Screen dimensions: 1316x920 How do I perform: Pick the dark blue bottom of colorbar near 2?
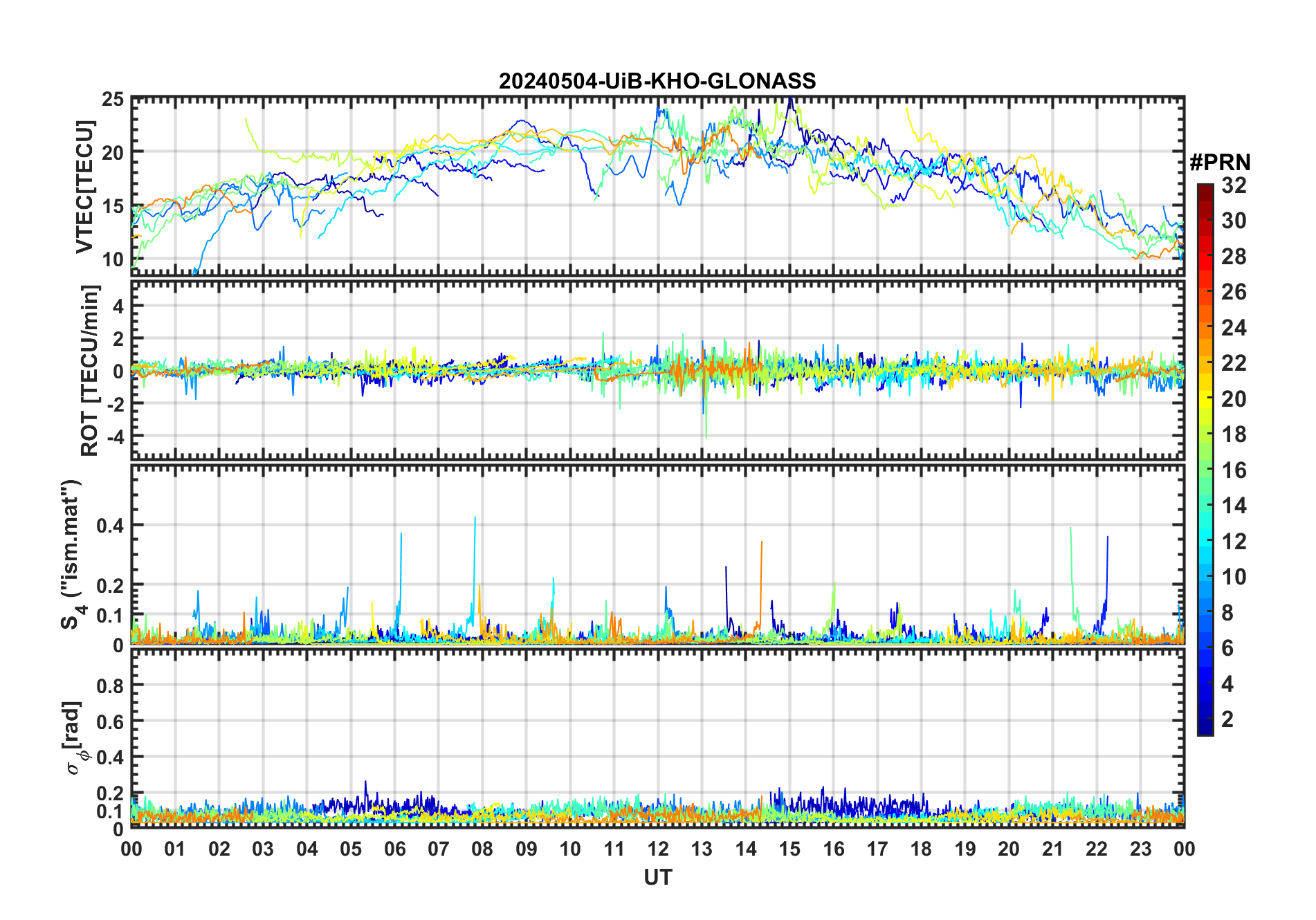(1205, 723)
